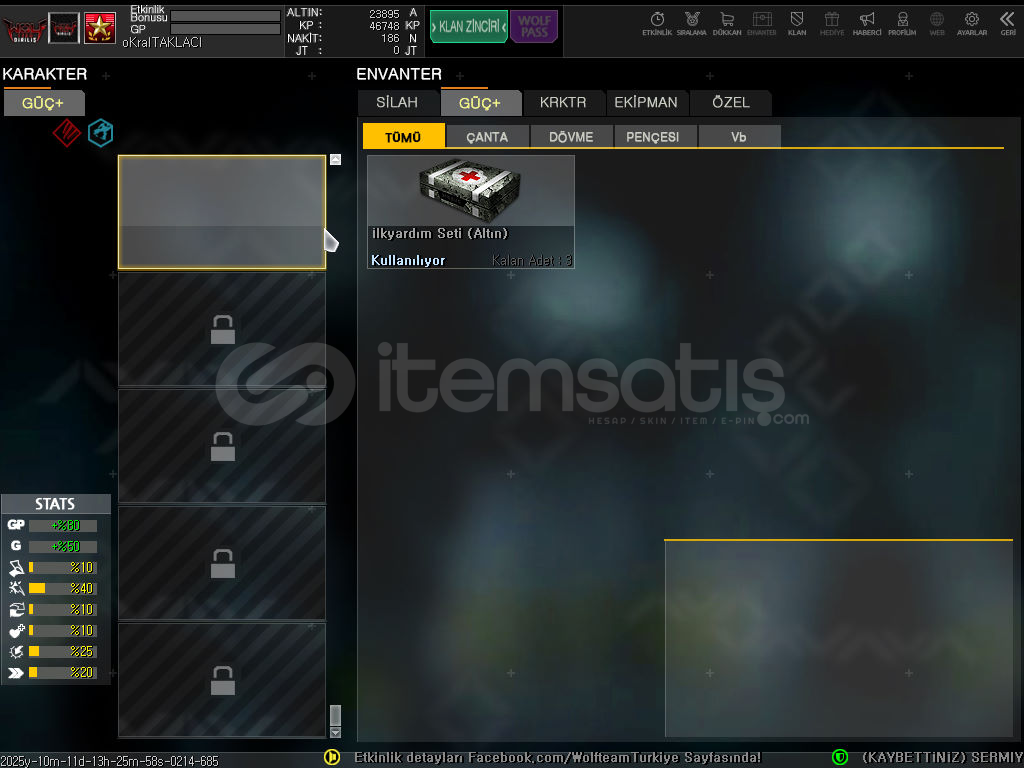Click the Etkinlik Bonusu progress bar
Screen dimensions: 1024x768
coord(225,16)
